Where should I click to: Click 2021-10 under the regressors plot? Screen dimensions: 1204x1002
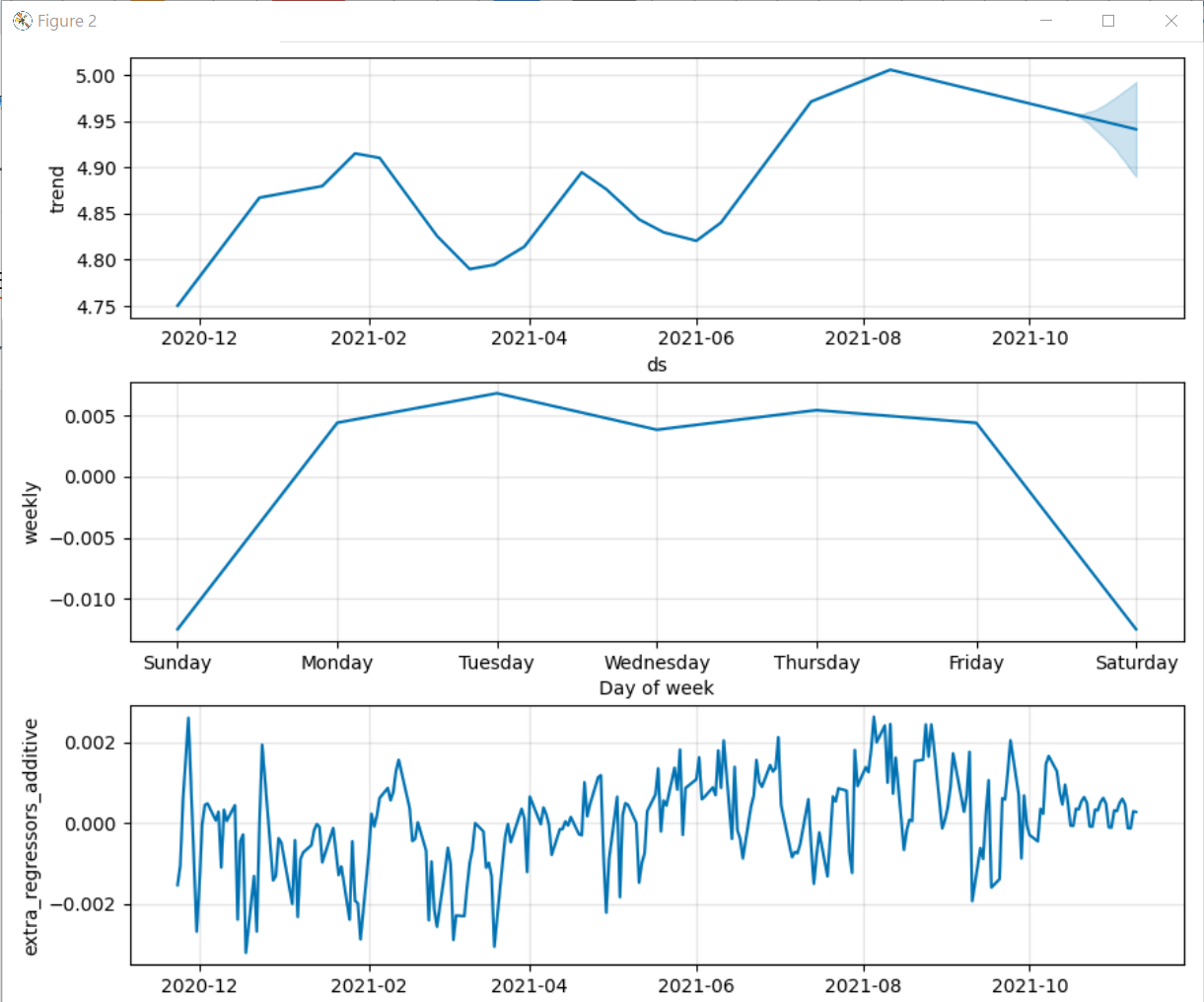(1029, 985)
